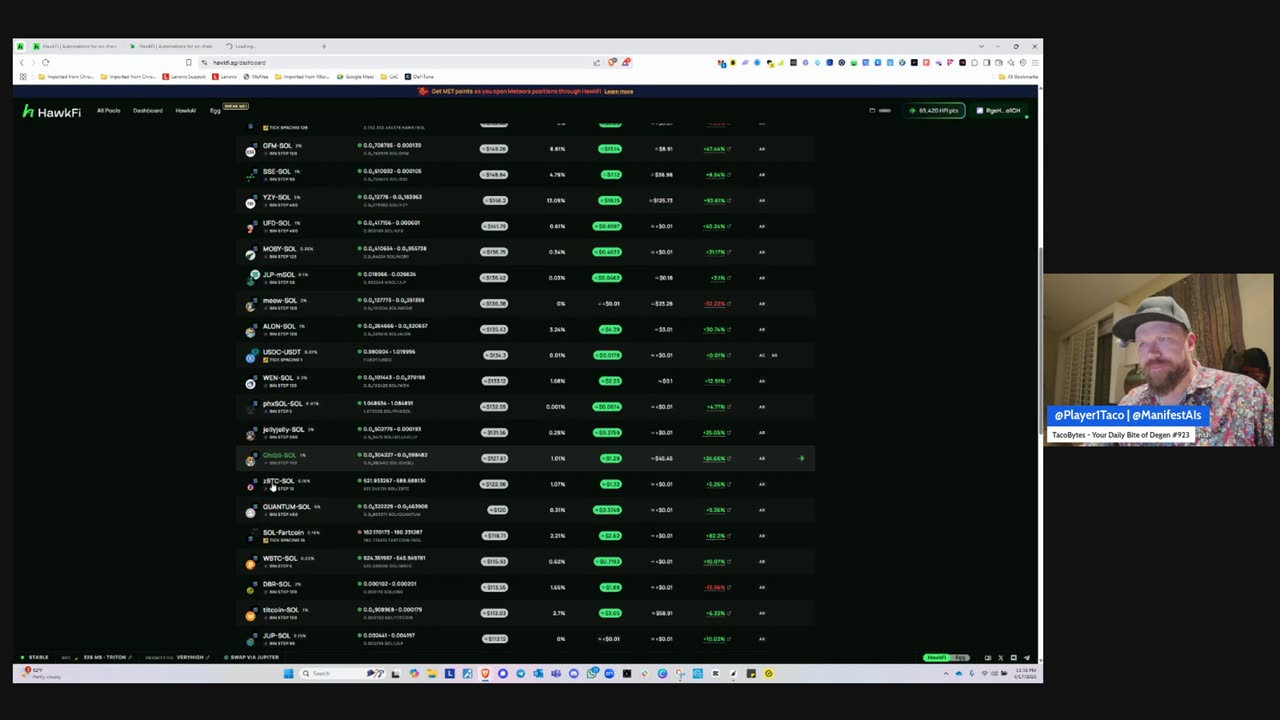Click the $120 value badge on QUANTUM-SOL row
Viewport: 1280px width, 720px height.
tap(497, 510)
